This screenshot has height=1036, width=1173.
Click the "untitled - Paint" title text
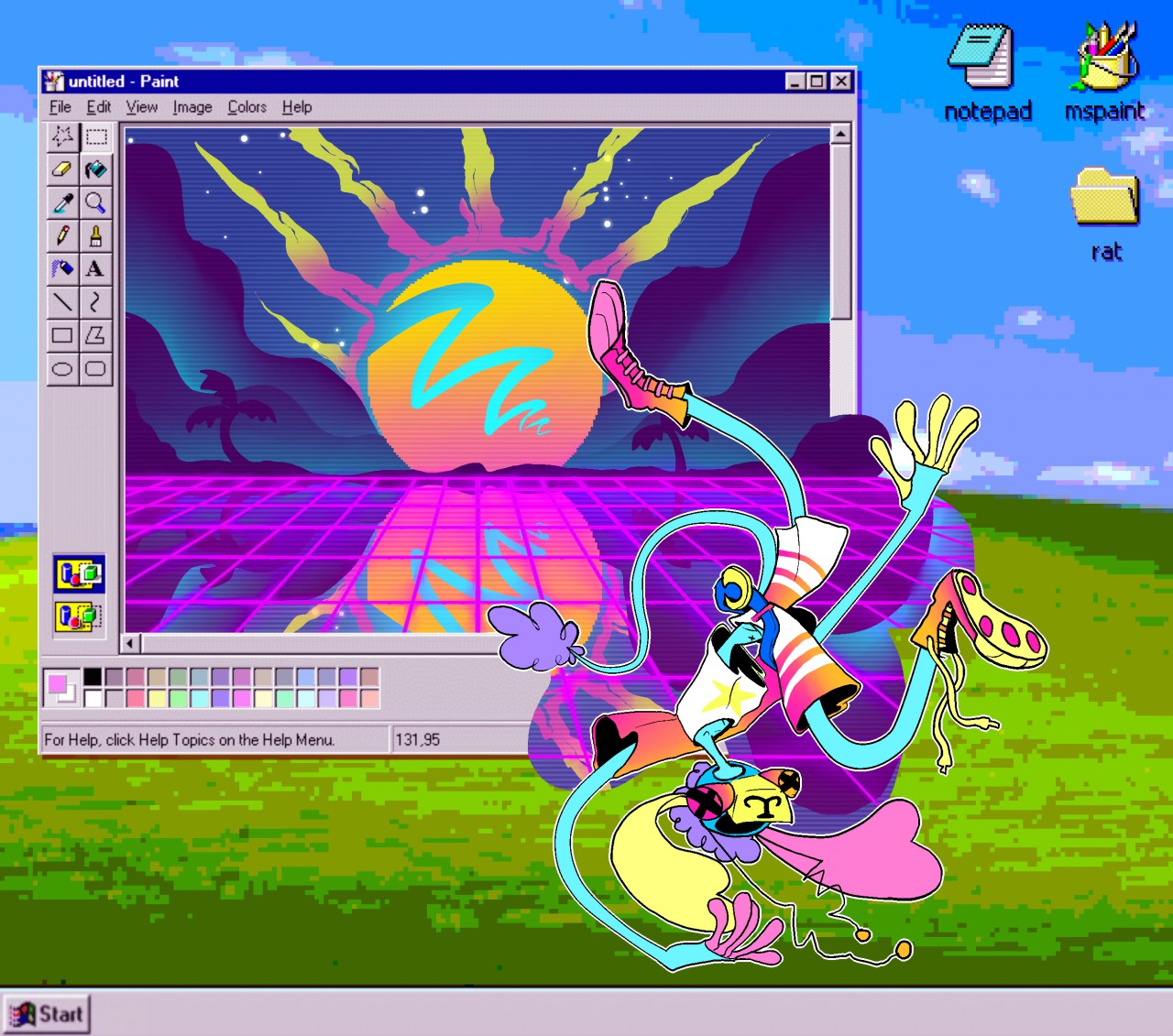click(x=124, y=82)
